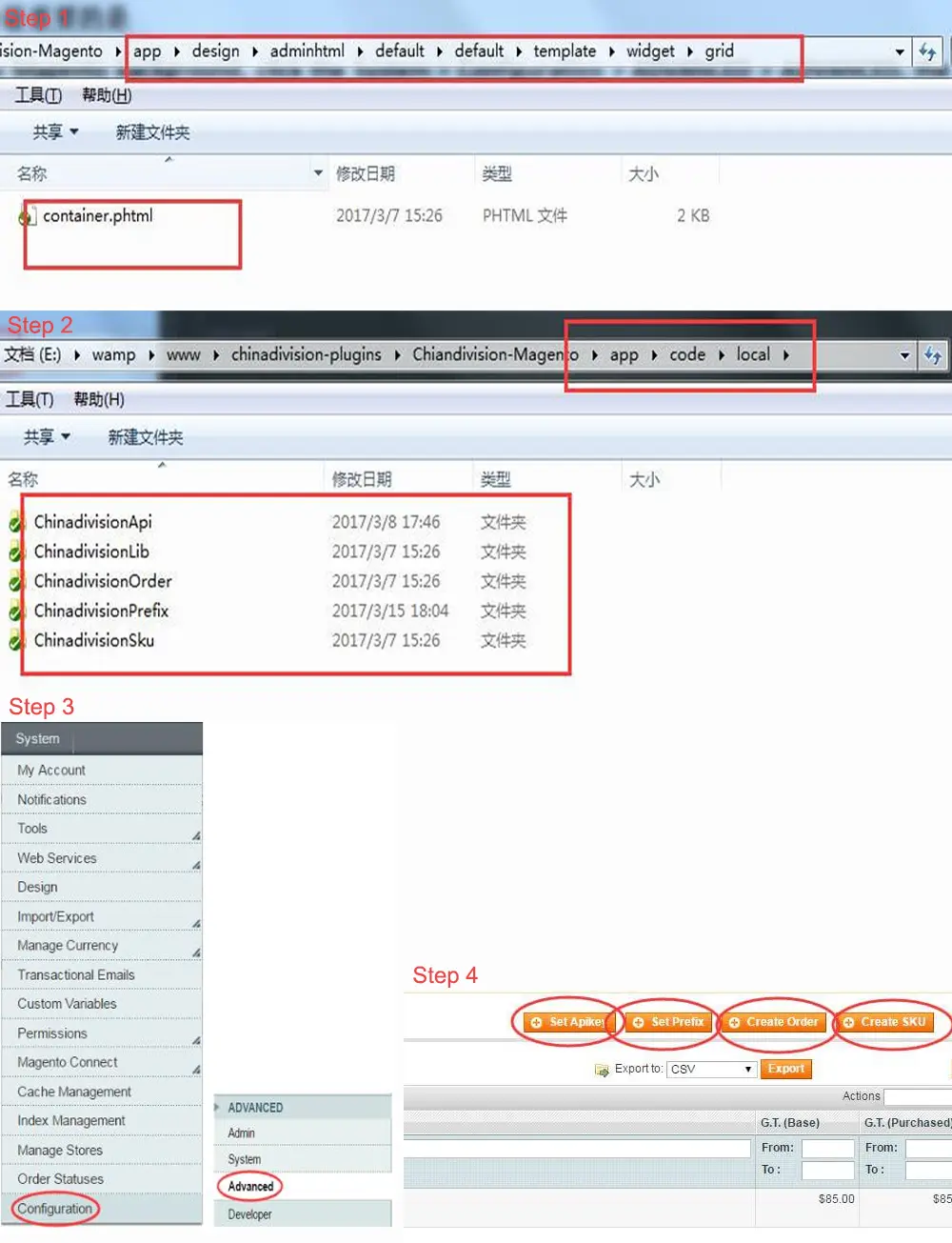Click the export spreadsheet icon beside Export to
The height and width of the screenshot is (1243, 952).
pos(602,1070)
